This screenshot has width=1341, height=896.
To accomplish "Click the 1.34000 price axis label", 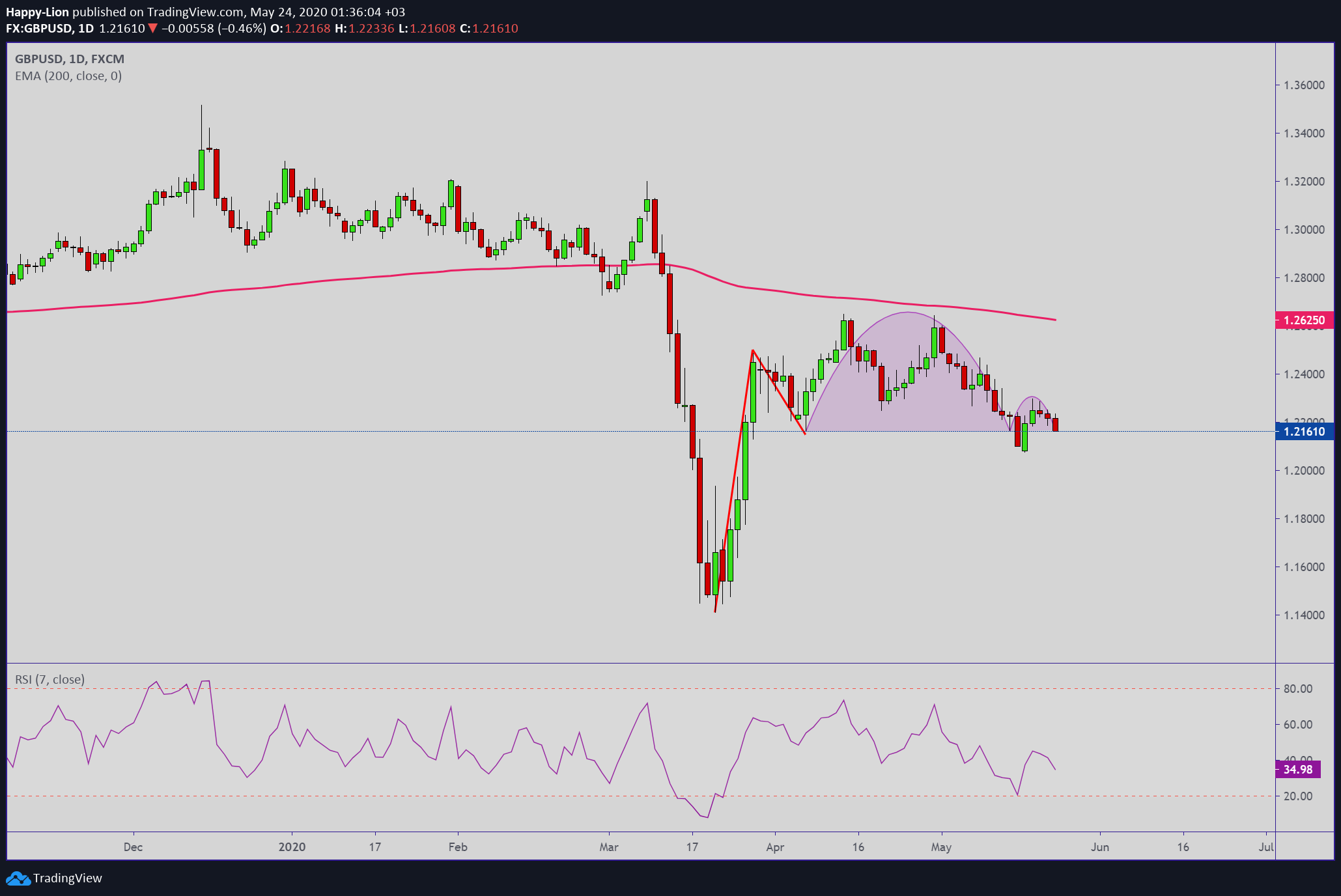I will click(1304, 133).
